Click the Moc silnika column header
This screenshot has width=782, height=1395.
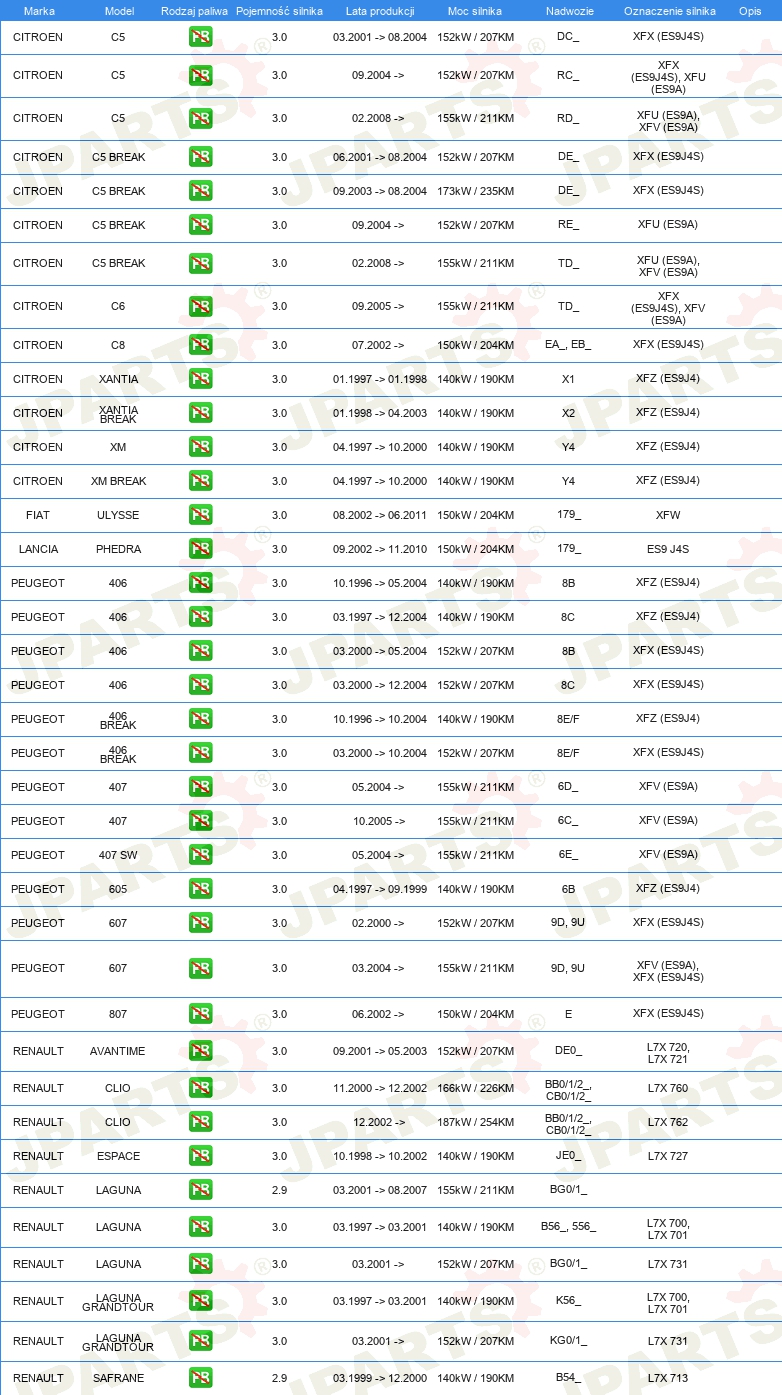pyautogui.click(x=475, y=11)
